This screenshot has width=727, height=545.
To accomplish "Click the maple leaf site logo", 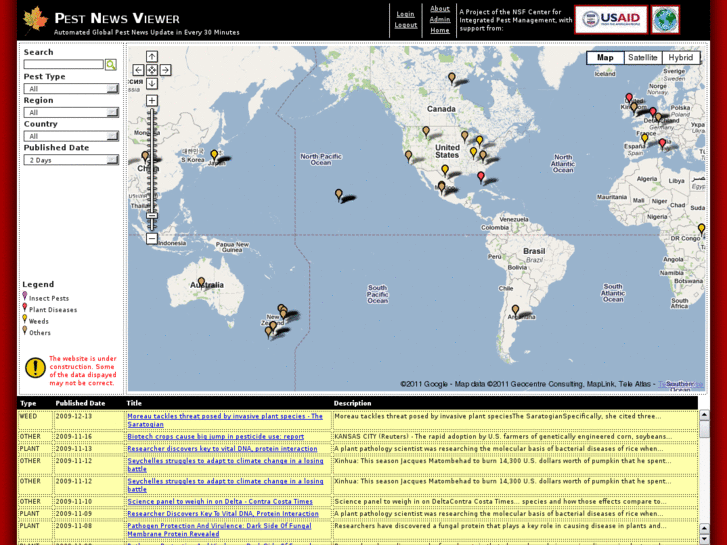I will coord(36,20).
